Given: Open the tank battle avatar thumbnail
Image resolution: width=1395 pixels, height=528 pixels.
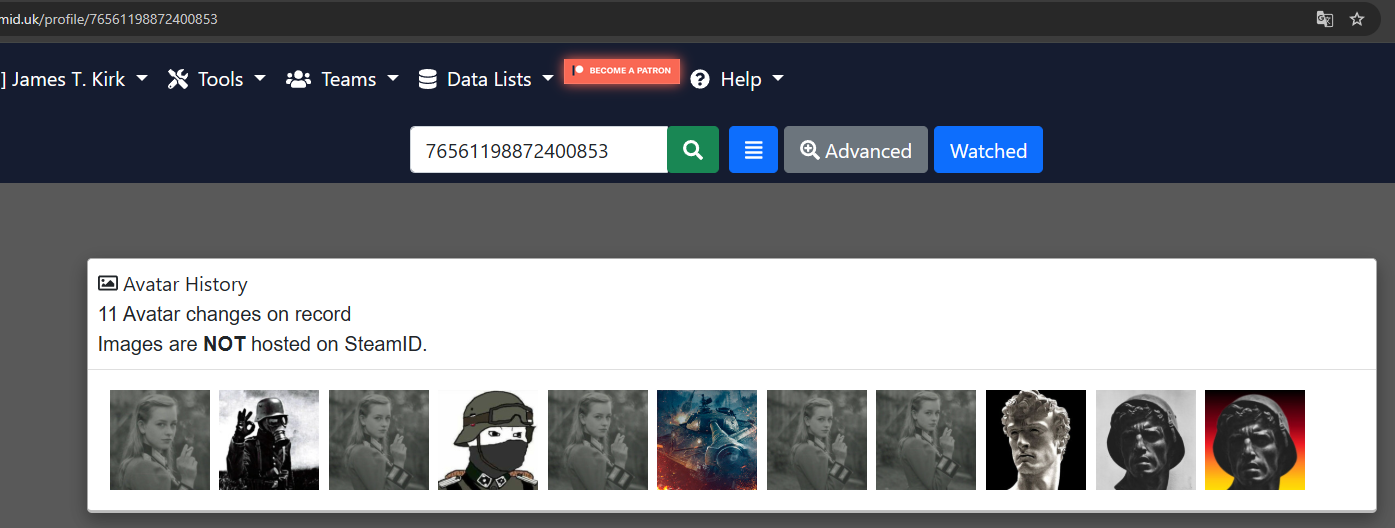Looking at the screenshot, I should [x=707, y=440].
